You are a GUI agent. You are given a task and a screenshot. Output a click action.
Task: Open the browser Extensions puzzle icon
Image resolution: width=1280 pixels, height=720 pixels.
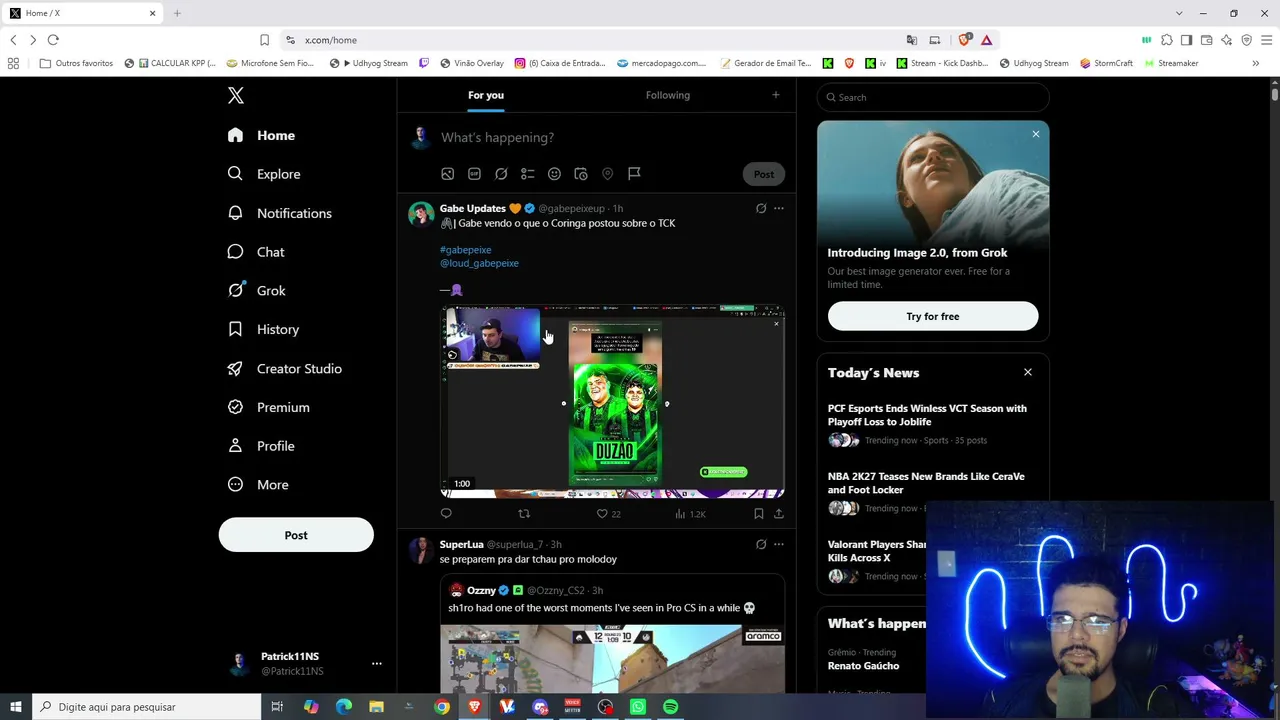pyautogui.click(x=1167, y=40)
